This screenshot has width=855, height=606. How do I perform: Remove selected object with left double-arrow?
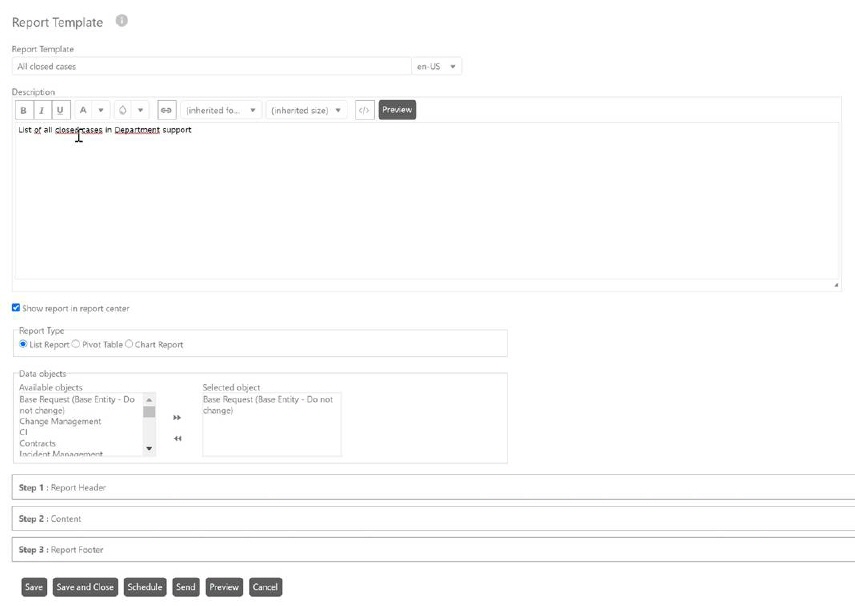pos(177,439)
